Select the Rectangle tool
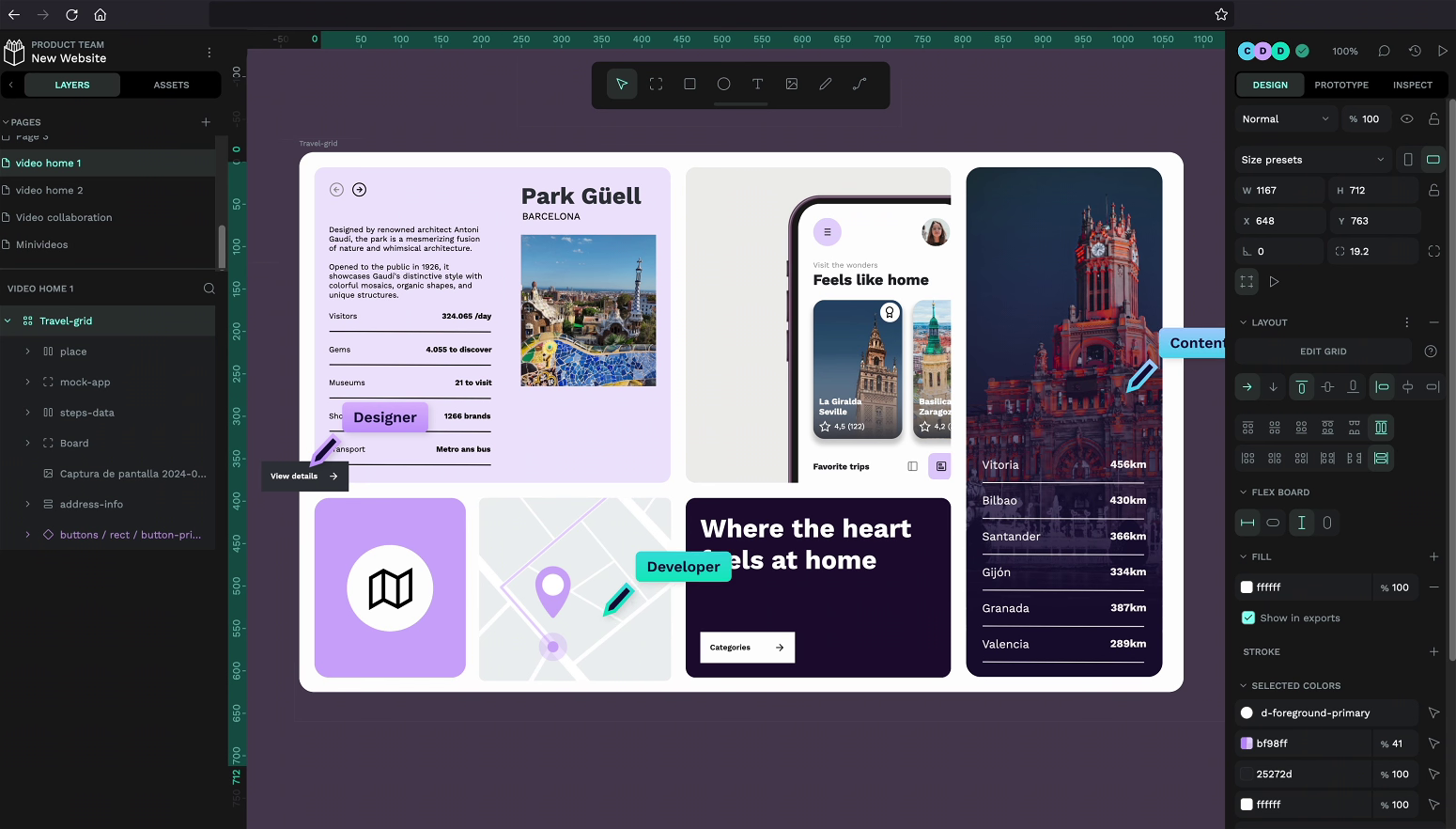This screenshot has width=1456, height=829. (689, 85)
